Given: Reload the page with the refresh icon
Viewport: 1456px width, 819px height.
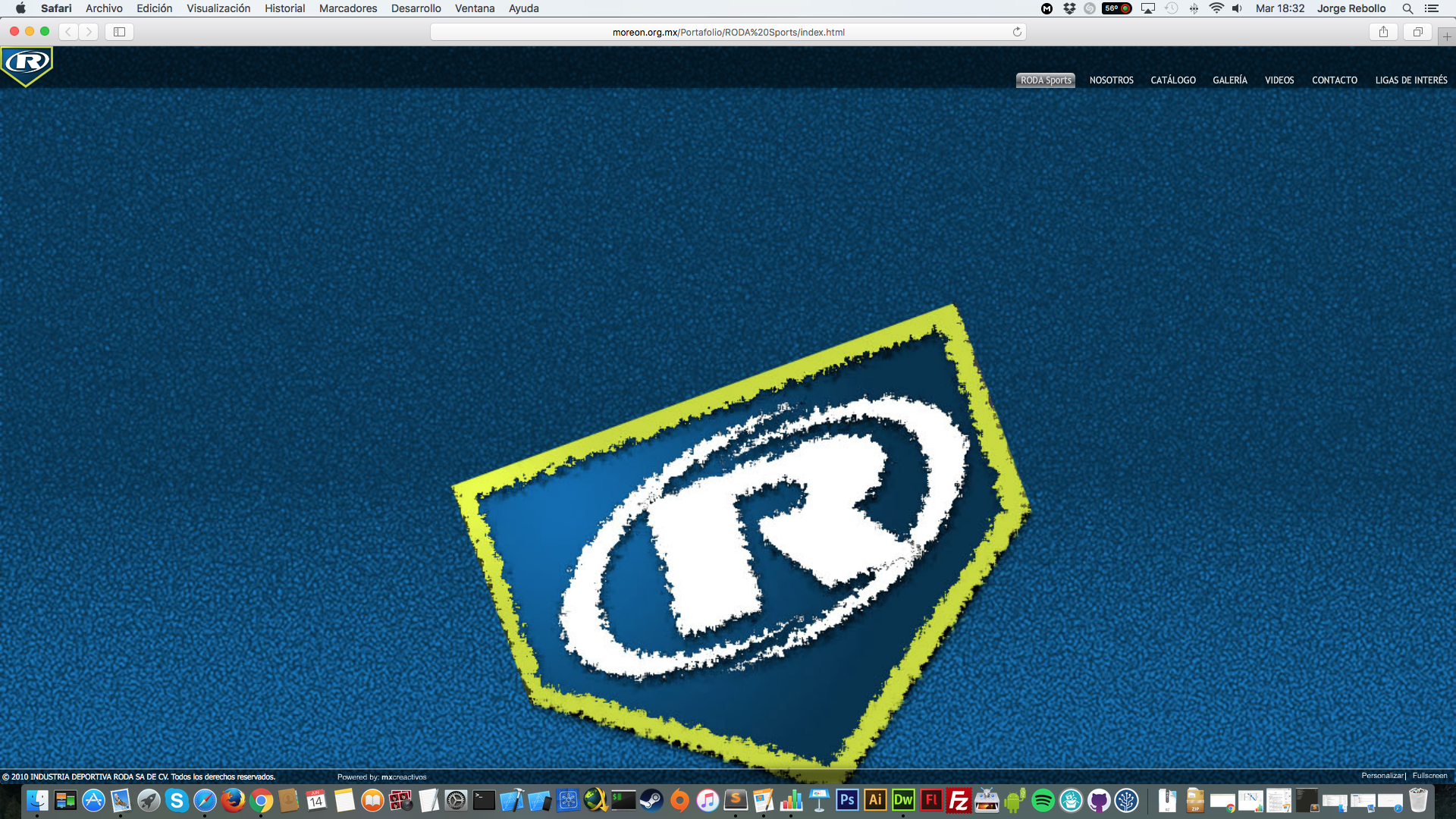Looking at the screenshot, I should (1017, 32).
